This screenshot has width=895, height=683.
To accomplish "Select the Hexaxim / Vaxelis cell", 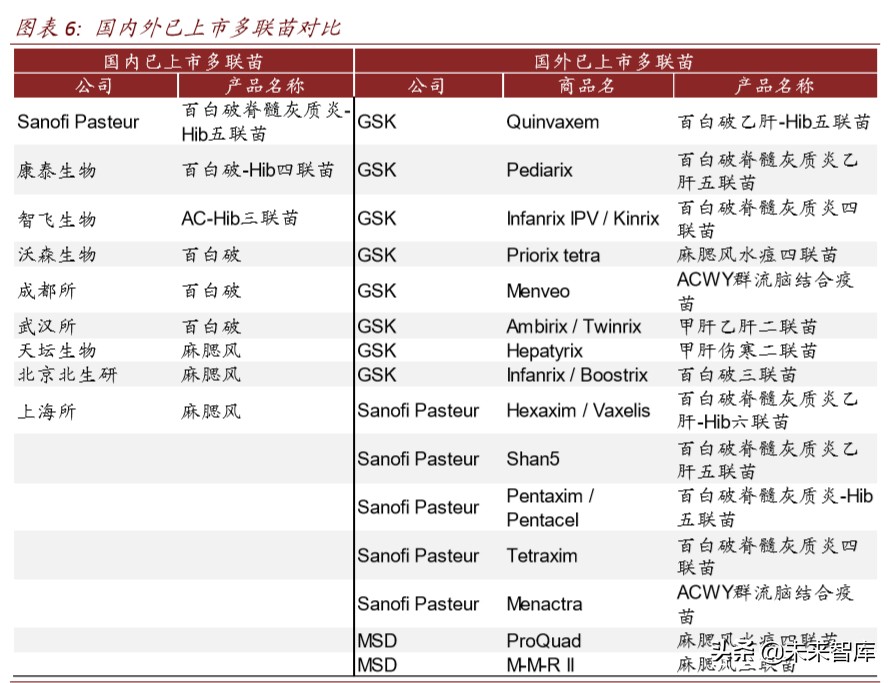I will point(578,410).
